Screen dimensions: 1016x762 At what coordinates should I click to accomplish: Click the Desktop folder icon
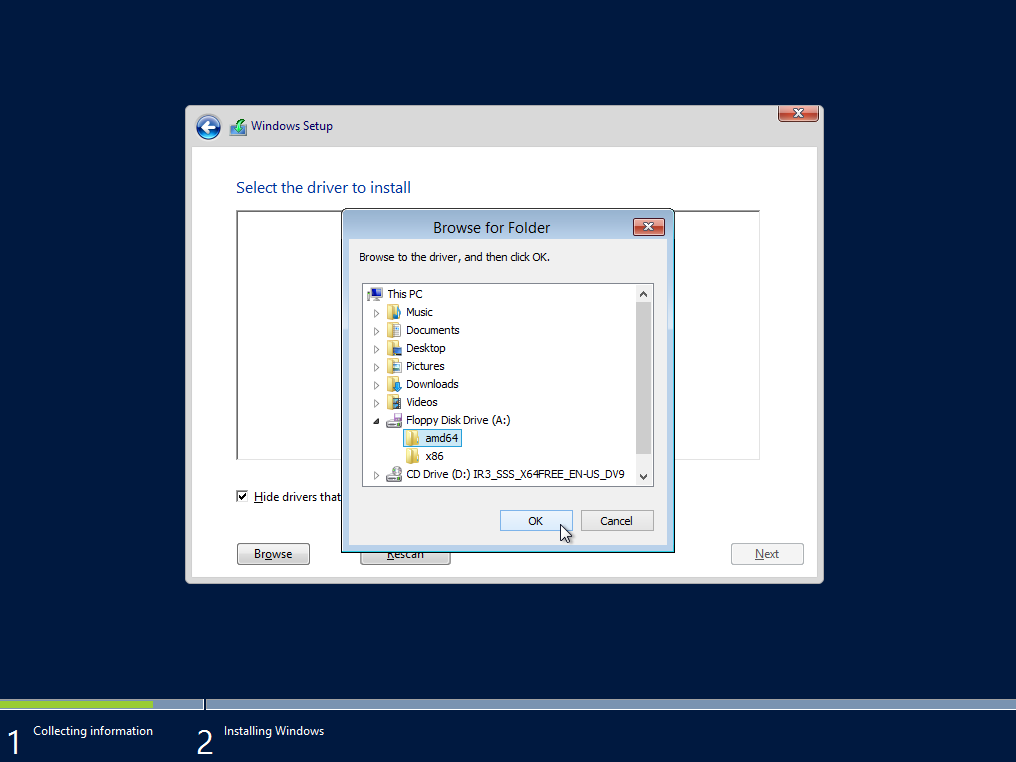[394, 349]
